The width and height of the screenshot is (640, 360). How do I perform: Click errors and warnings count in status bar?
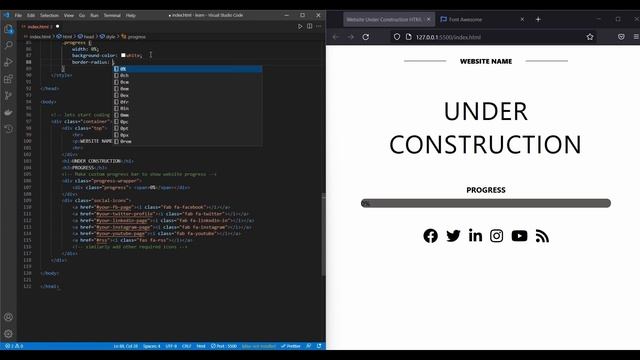[x=13, y=346]
